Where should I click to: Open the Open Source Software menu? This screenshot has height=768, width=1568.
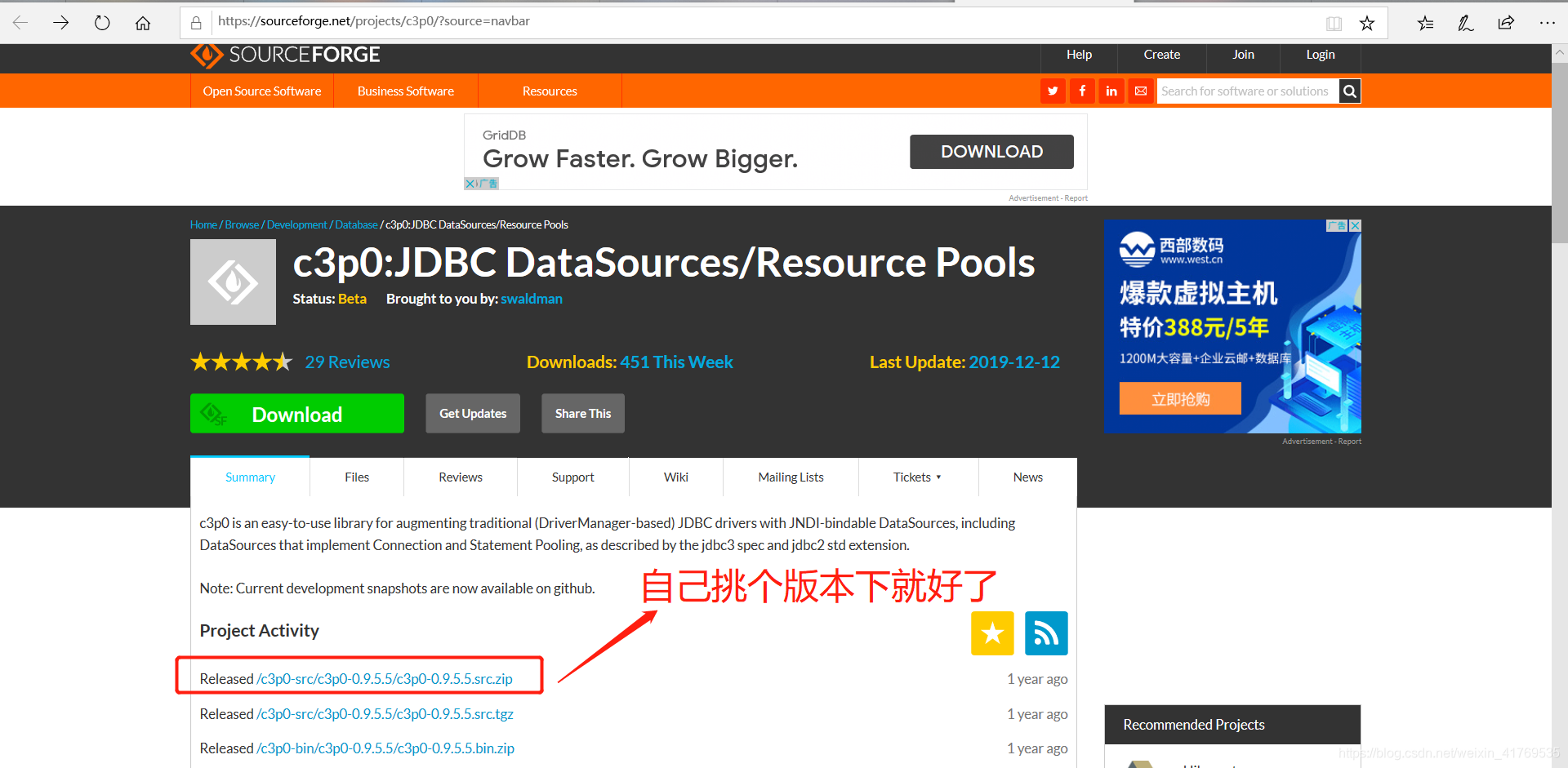point(262,91)
